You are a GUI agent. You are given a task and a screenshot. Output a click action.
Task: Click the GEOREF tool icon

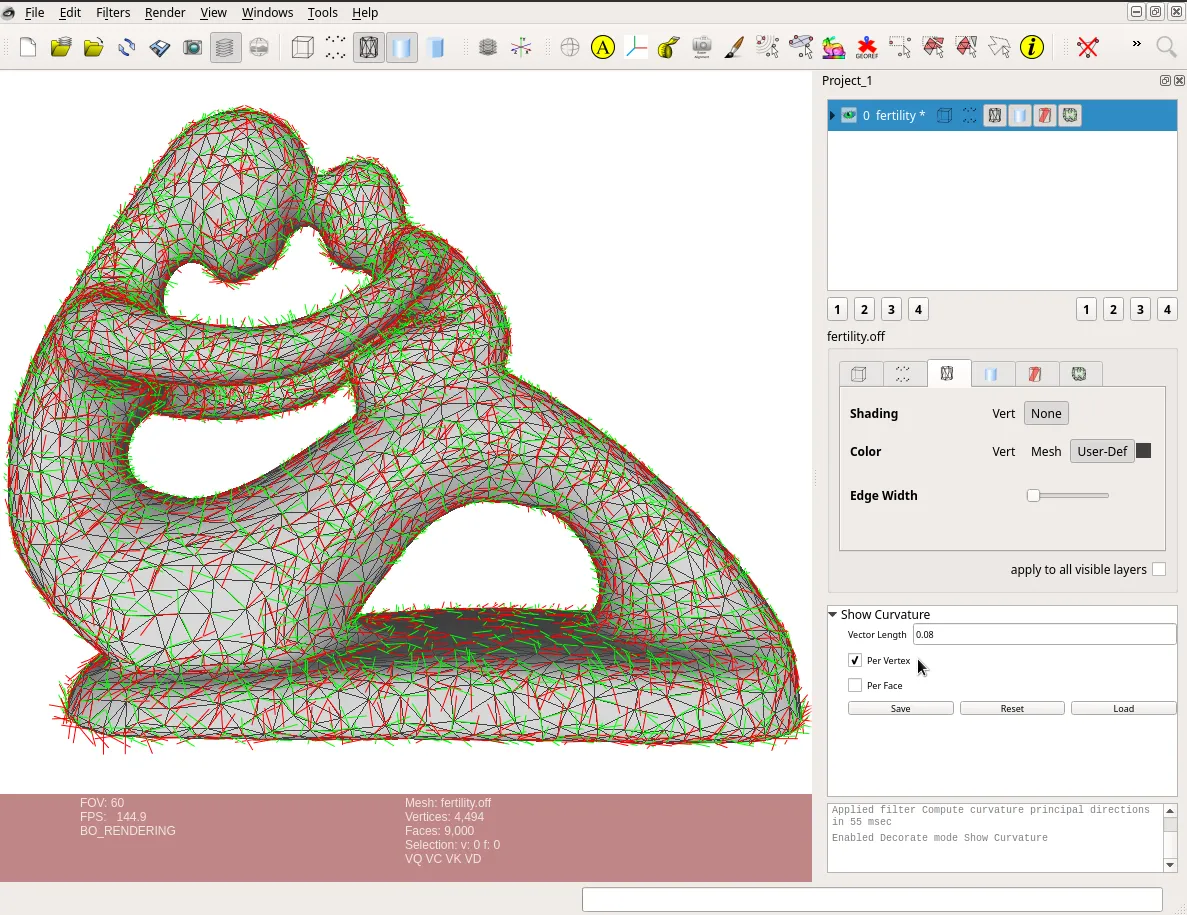(x=867, y=47)
